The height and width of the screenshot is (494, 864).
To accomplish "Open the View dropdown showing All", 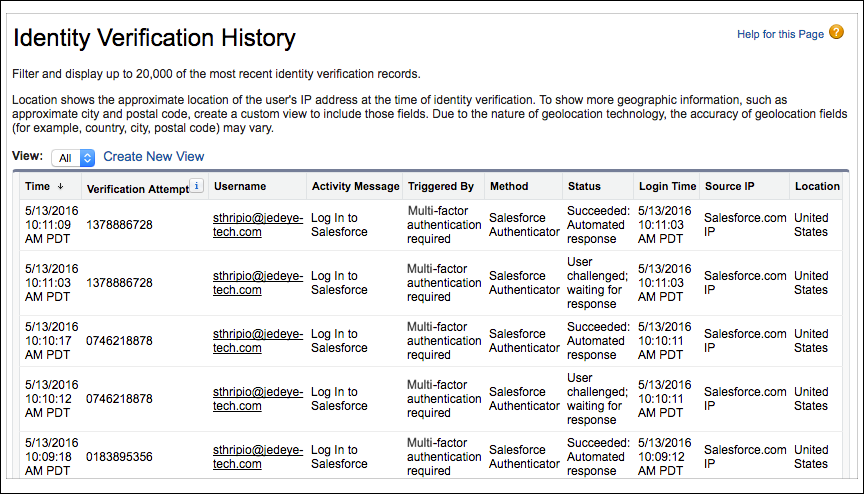I will (73, 158).
